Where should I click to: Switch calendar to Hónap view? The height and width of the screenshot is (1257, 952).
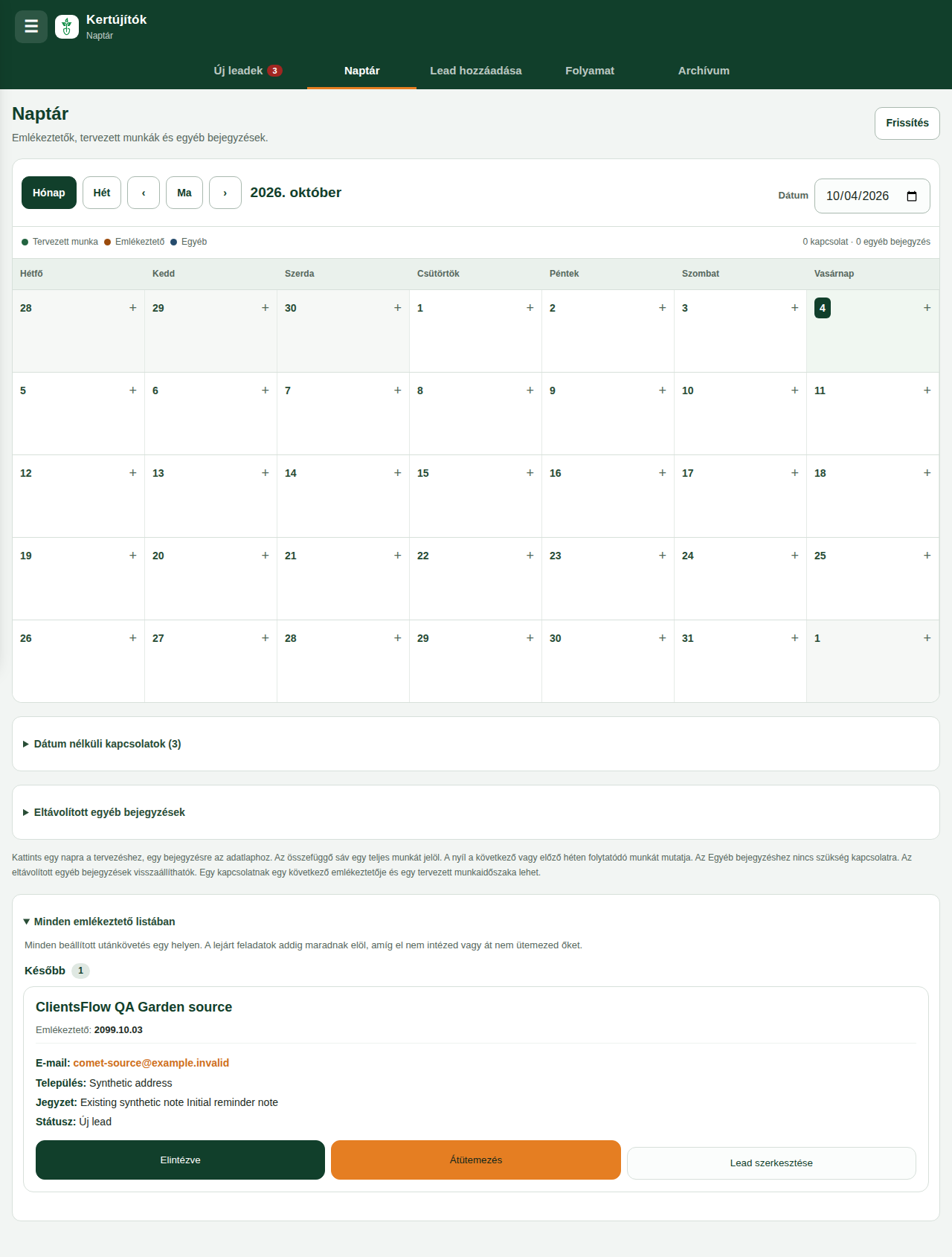(x=49, y=193)
